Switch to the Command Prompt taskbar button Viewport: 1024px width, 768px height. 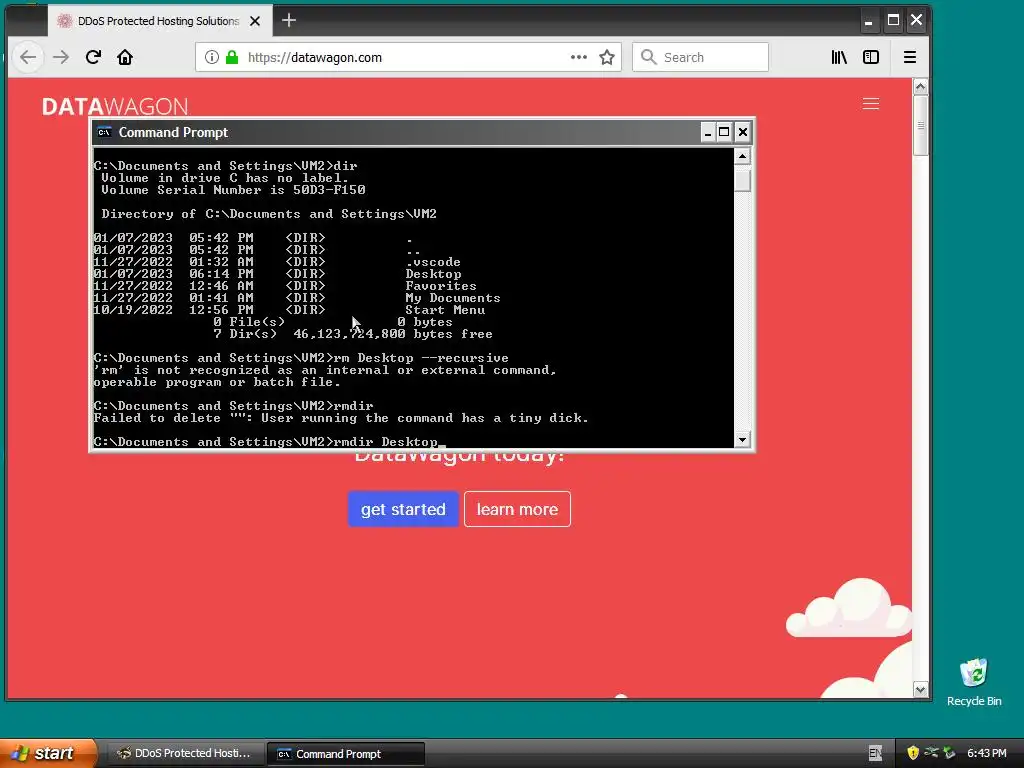point(346,754)
